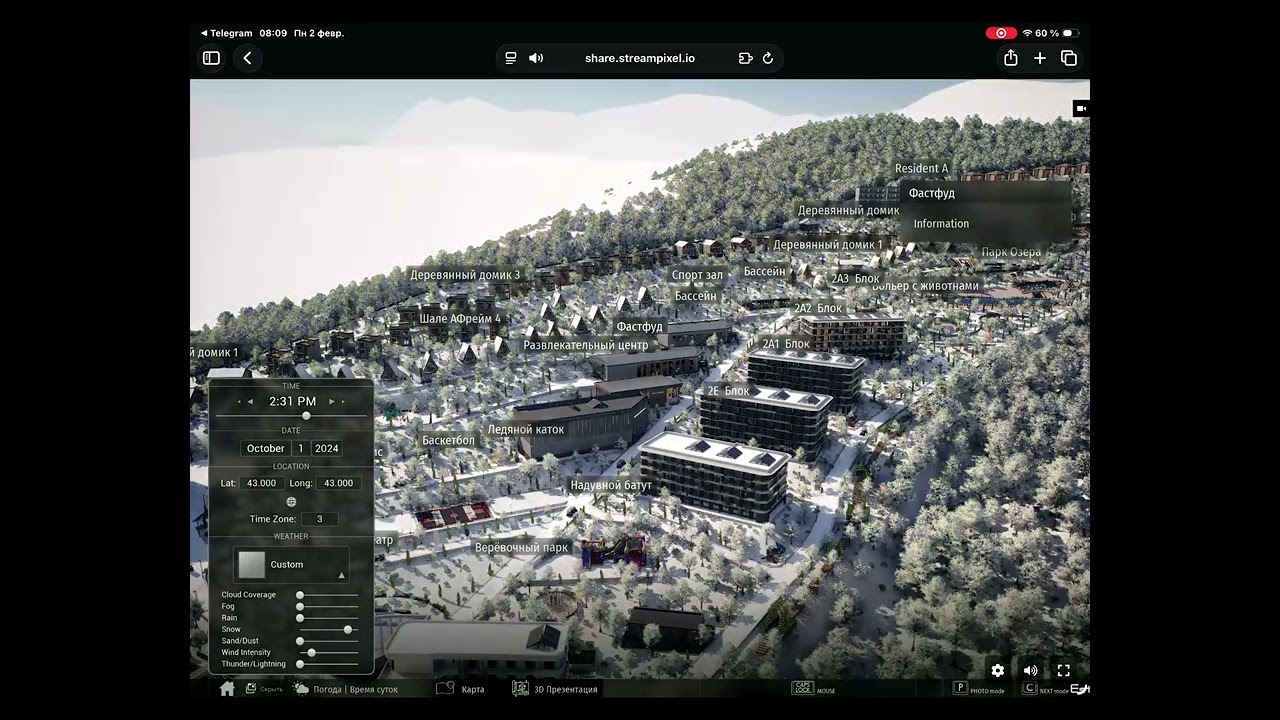This screenshot has width=1280, height=720.
Task: Open stream settings gear
Action: point(998,671)
